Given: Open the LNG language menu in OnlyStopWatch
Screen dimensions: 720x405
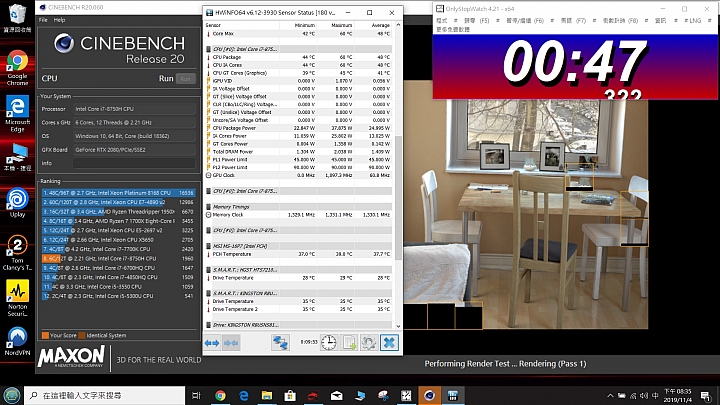Looking at the screenshot, I should [693, 21].
